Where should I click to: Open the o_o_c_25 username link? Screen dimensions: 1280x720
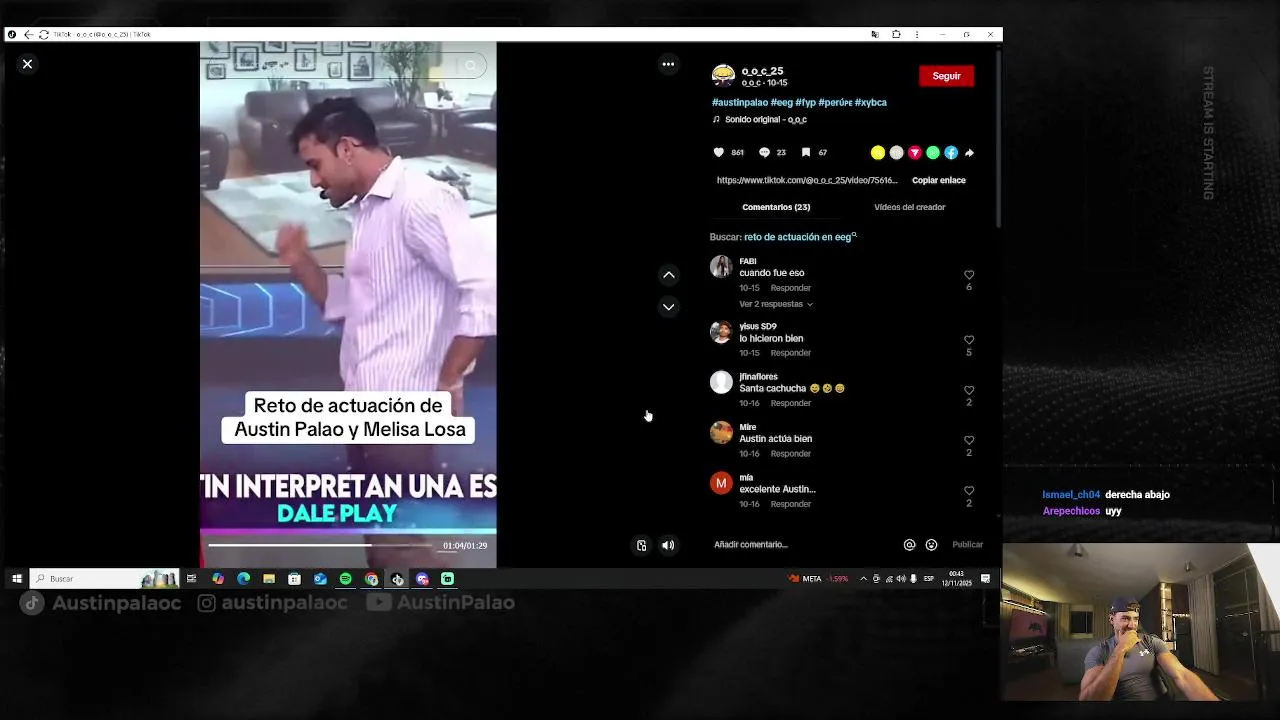[x=762, y=71]
